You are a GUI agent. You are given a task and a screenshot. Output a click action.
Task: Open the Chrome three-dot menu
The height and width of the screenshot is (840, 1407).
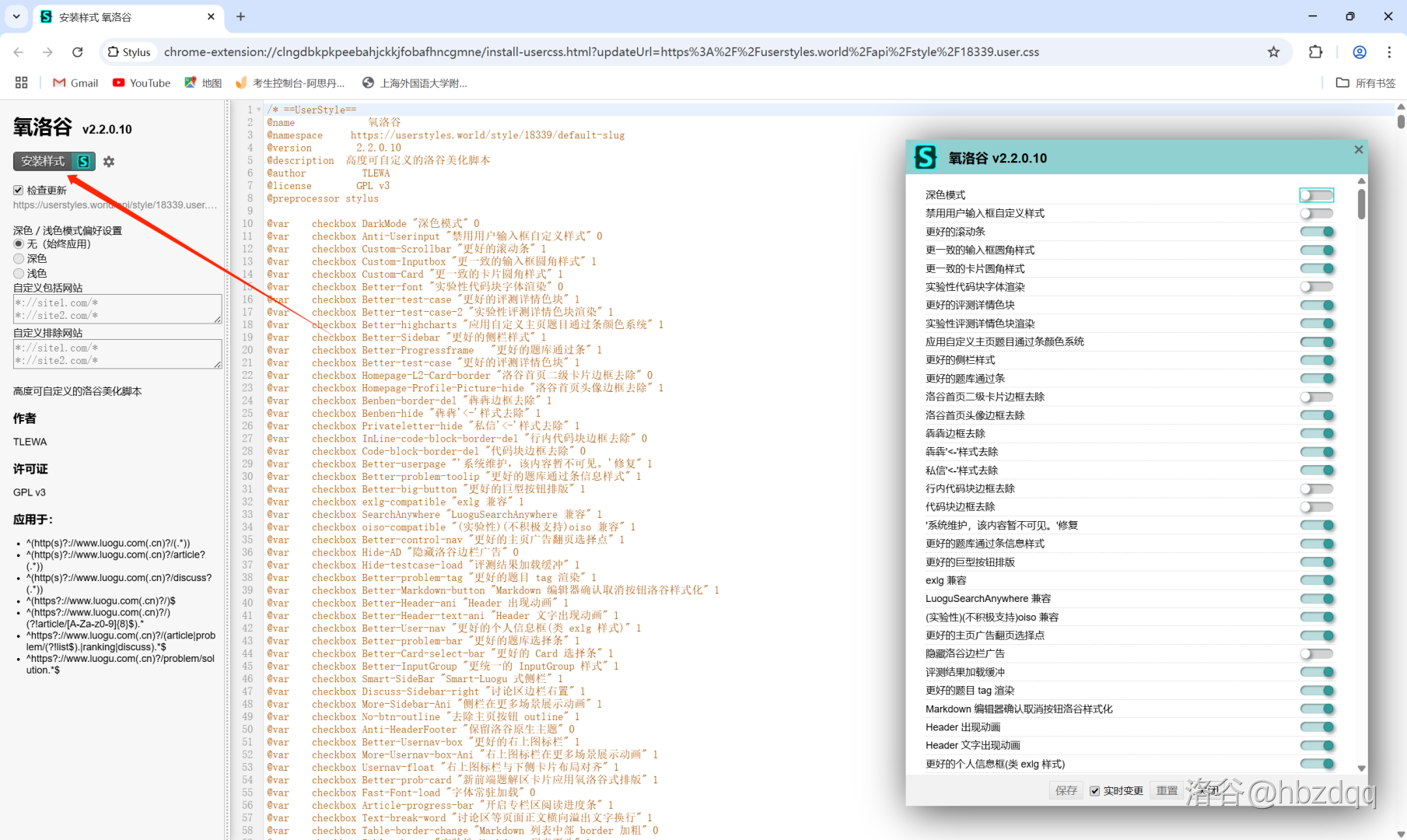click(x=1388, y=52)
